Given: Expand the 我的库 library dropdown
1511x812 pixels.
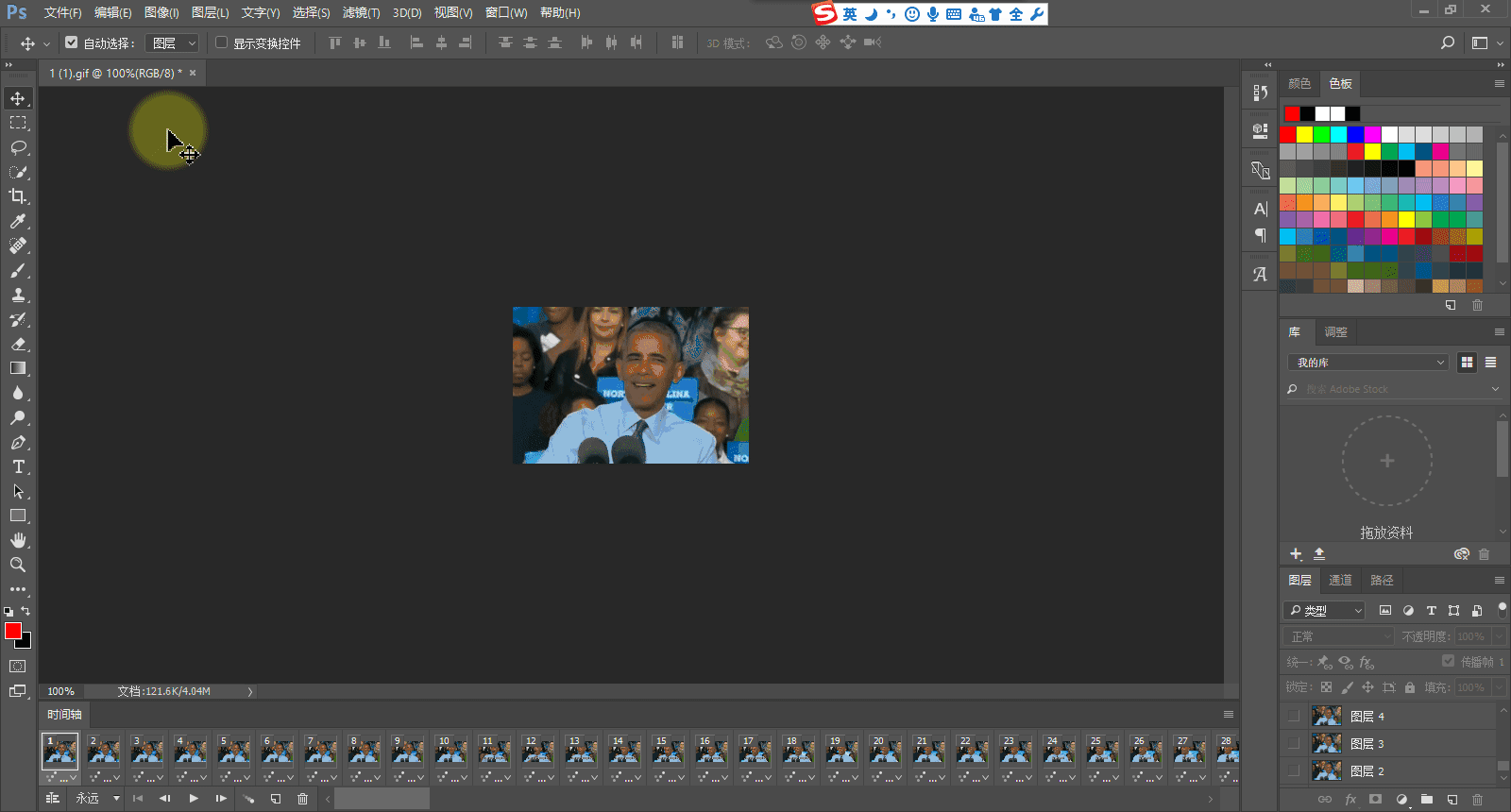Looking at the screenshot, I should (x=1367, y=363).
